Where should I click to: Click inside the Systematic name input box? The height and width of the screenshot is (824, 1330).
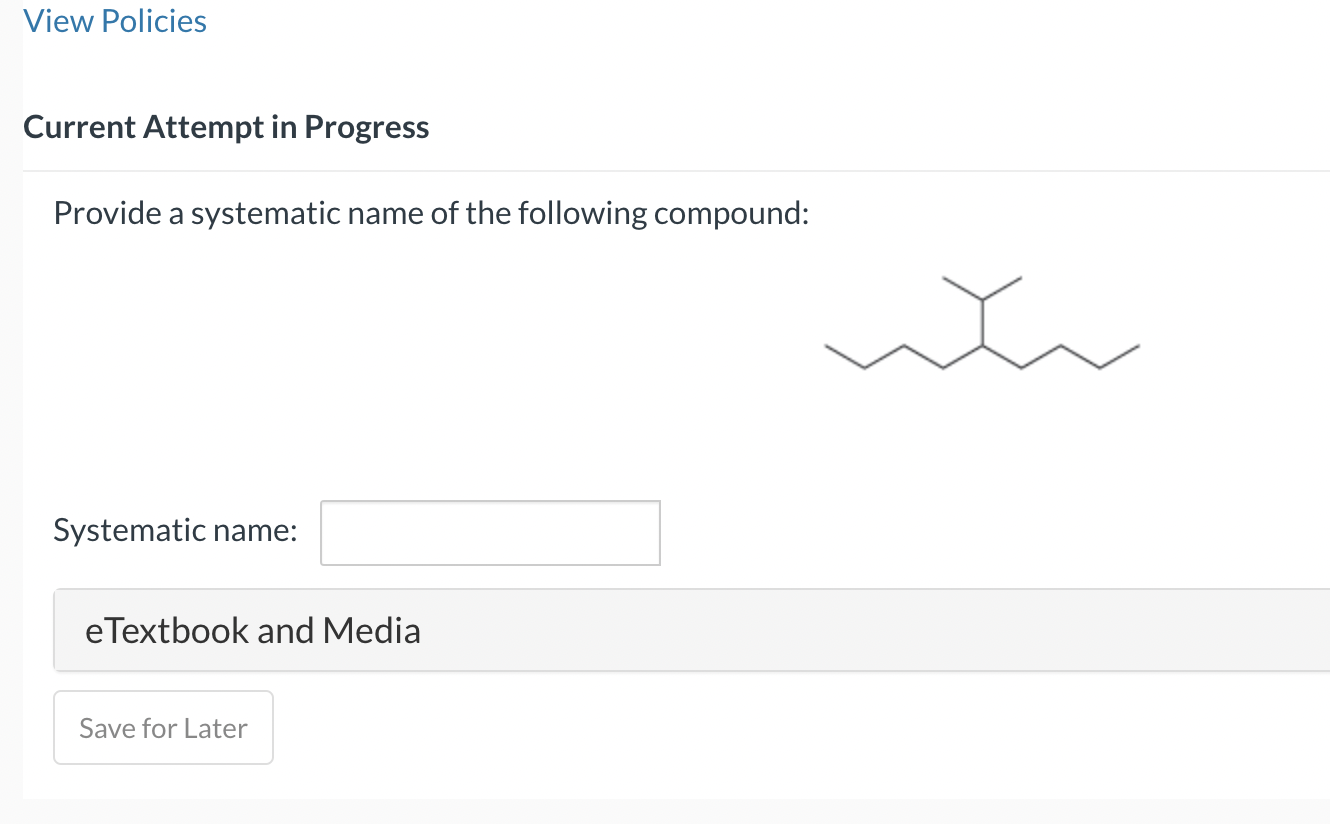pos(489,532)
